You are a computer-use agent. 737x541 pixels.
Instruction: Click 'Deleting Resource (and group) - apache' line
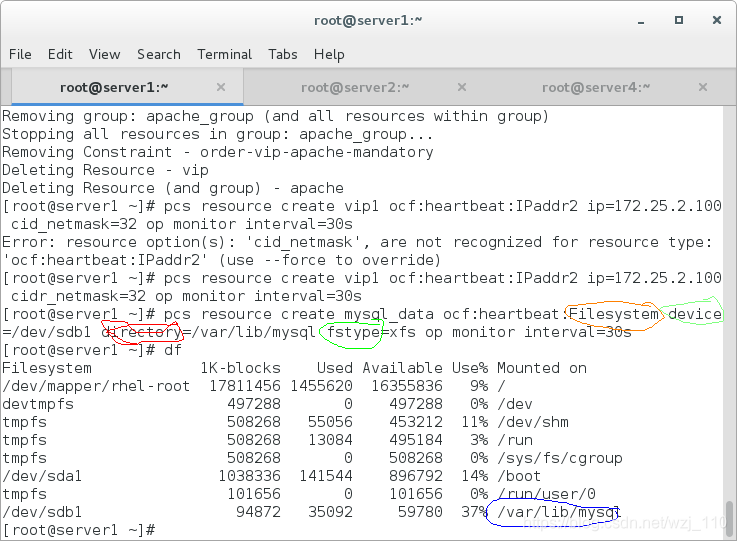(x=173, y=188)
